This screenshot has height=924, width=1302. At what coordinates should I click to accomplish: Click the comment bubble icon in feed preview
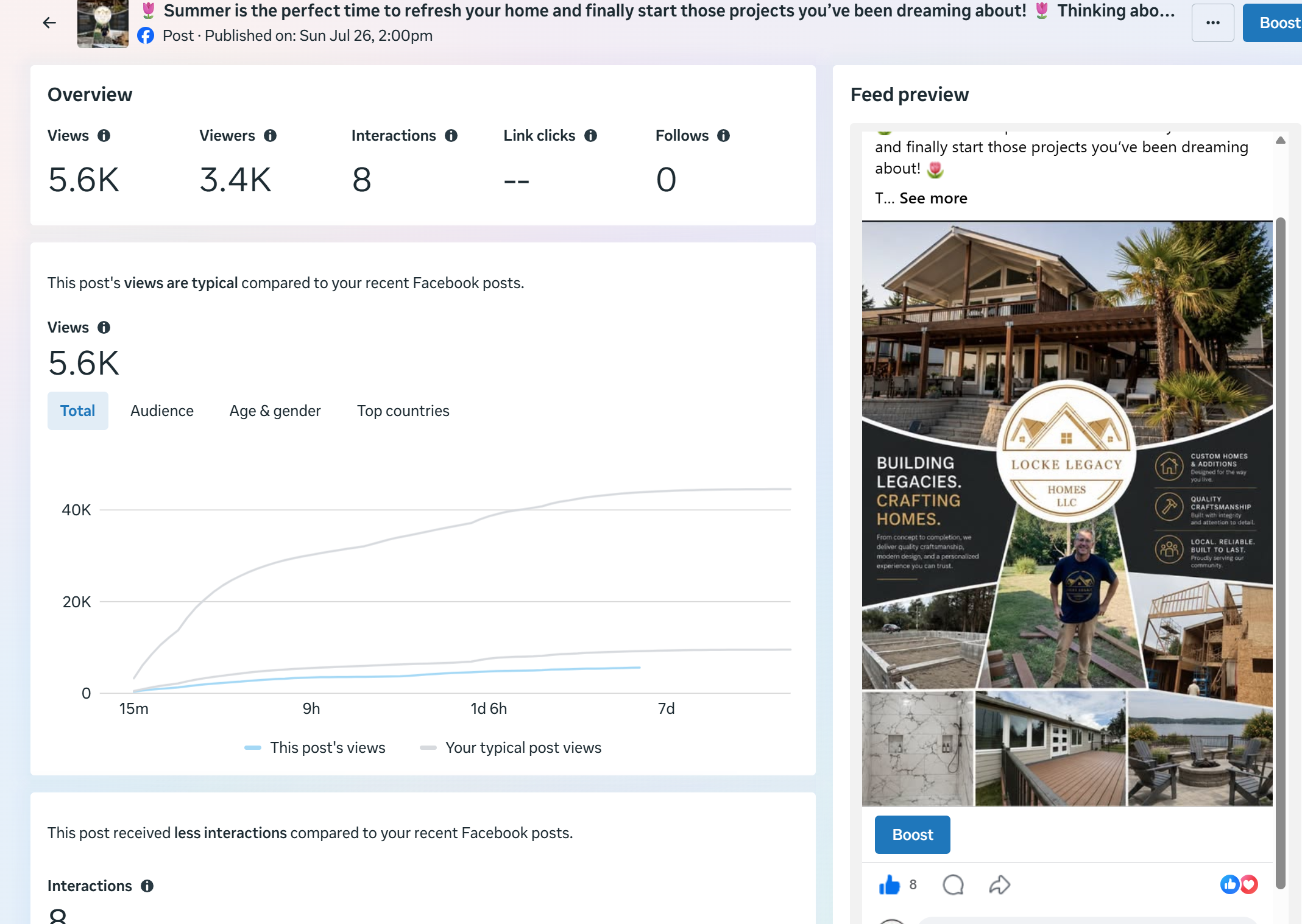pos(953,884)
